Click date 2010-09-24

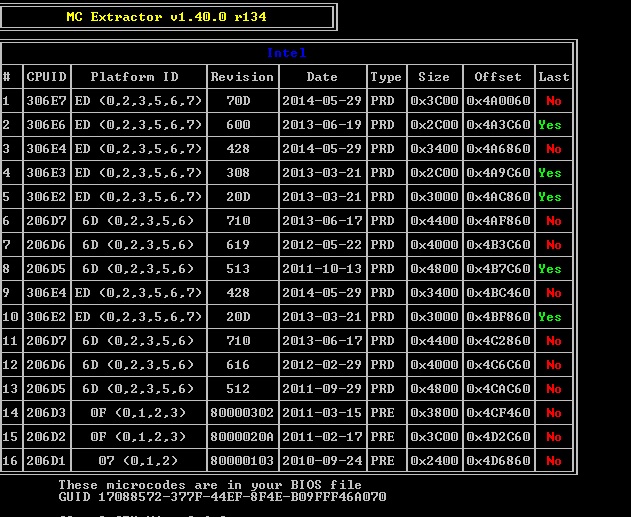click(322, 461)
